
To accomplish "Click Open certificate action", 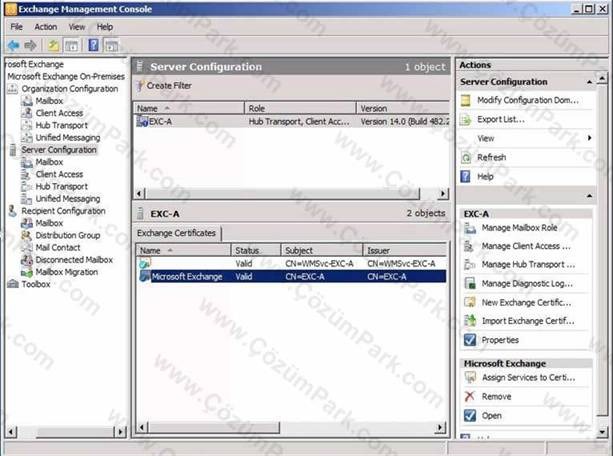I will 492,415.
